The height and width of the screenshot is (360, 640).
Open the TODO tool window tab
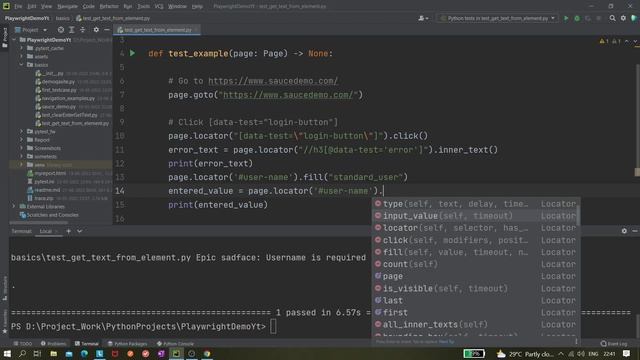tap(23, 344)
